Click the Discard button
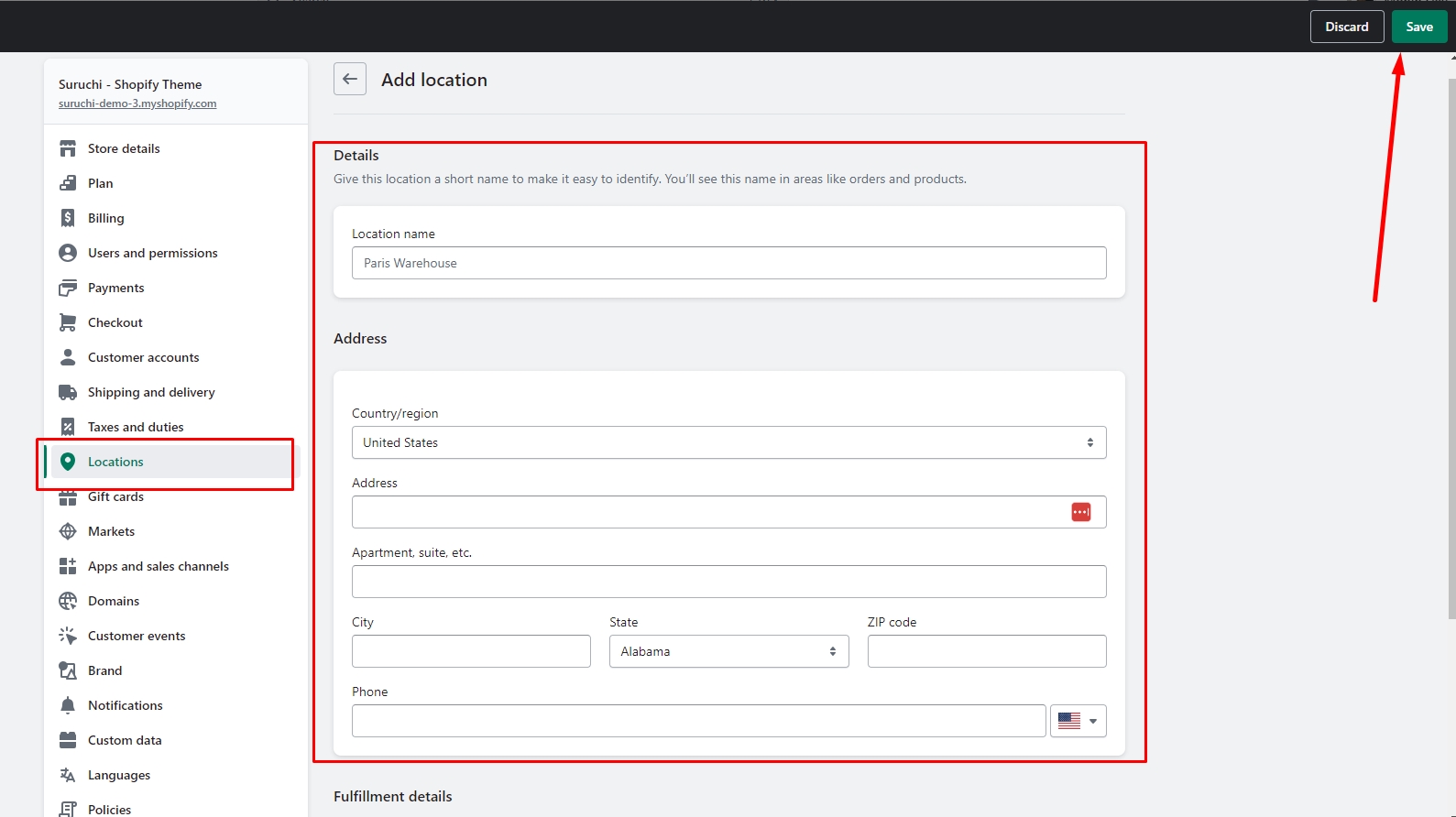Viewport: 1456px width, 817px height. point(1346,27)
